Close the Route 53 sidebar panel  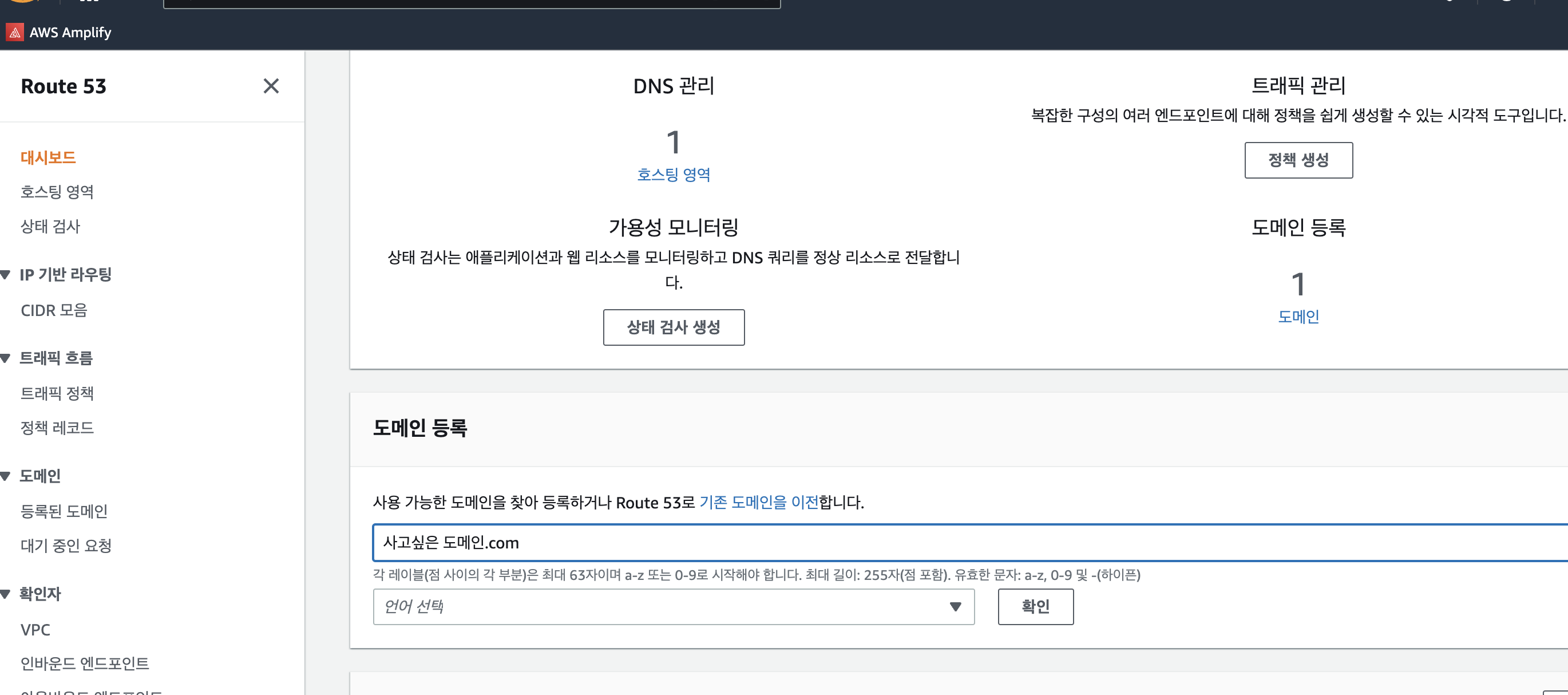pos(271,86)
